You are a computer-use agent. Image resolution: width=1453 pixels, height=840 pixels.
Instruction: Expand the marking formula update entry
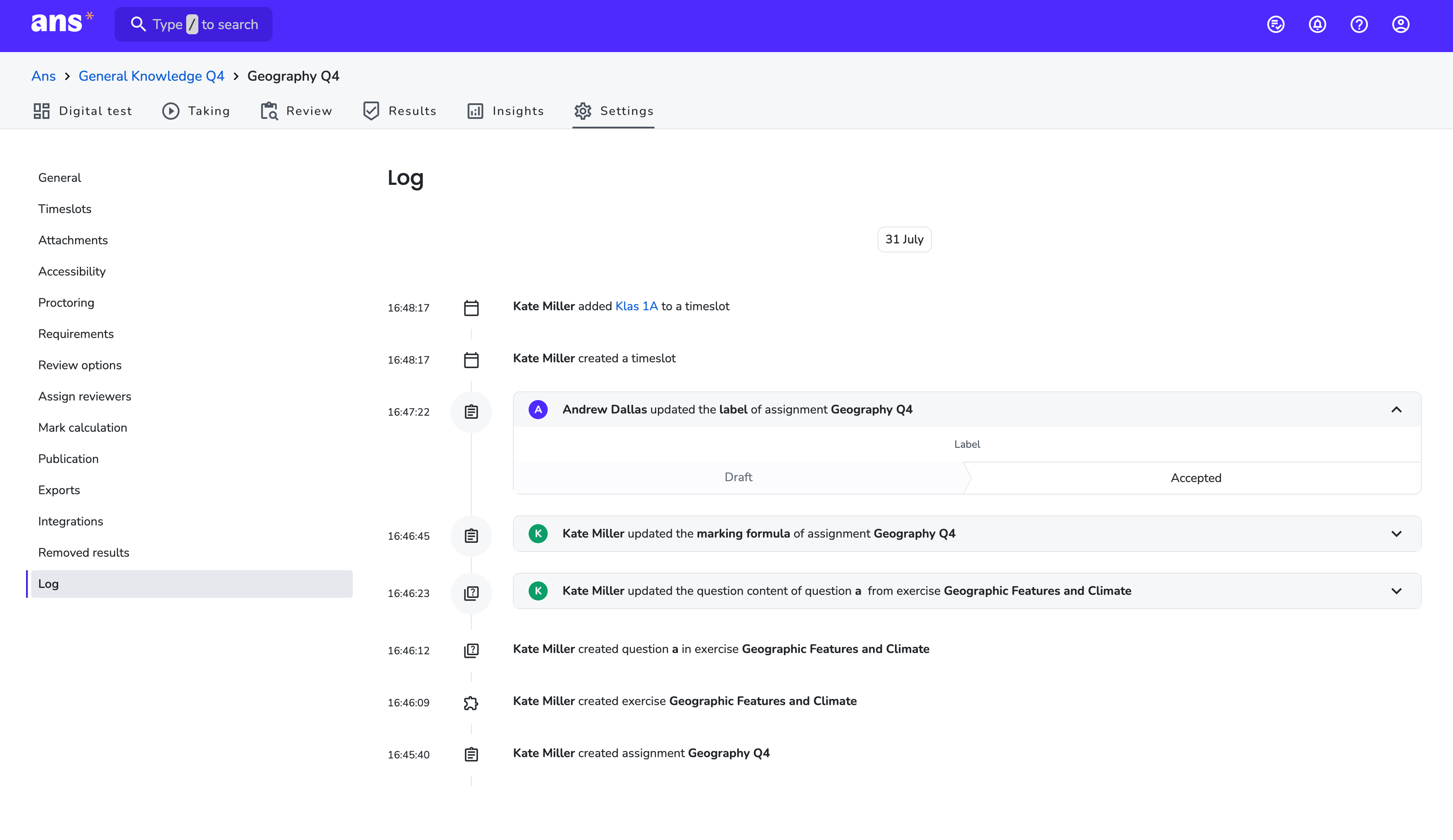(x=1396, y=534)
